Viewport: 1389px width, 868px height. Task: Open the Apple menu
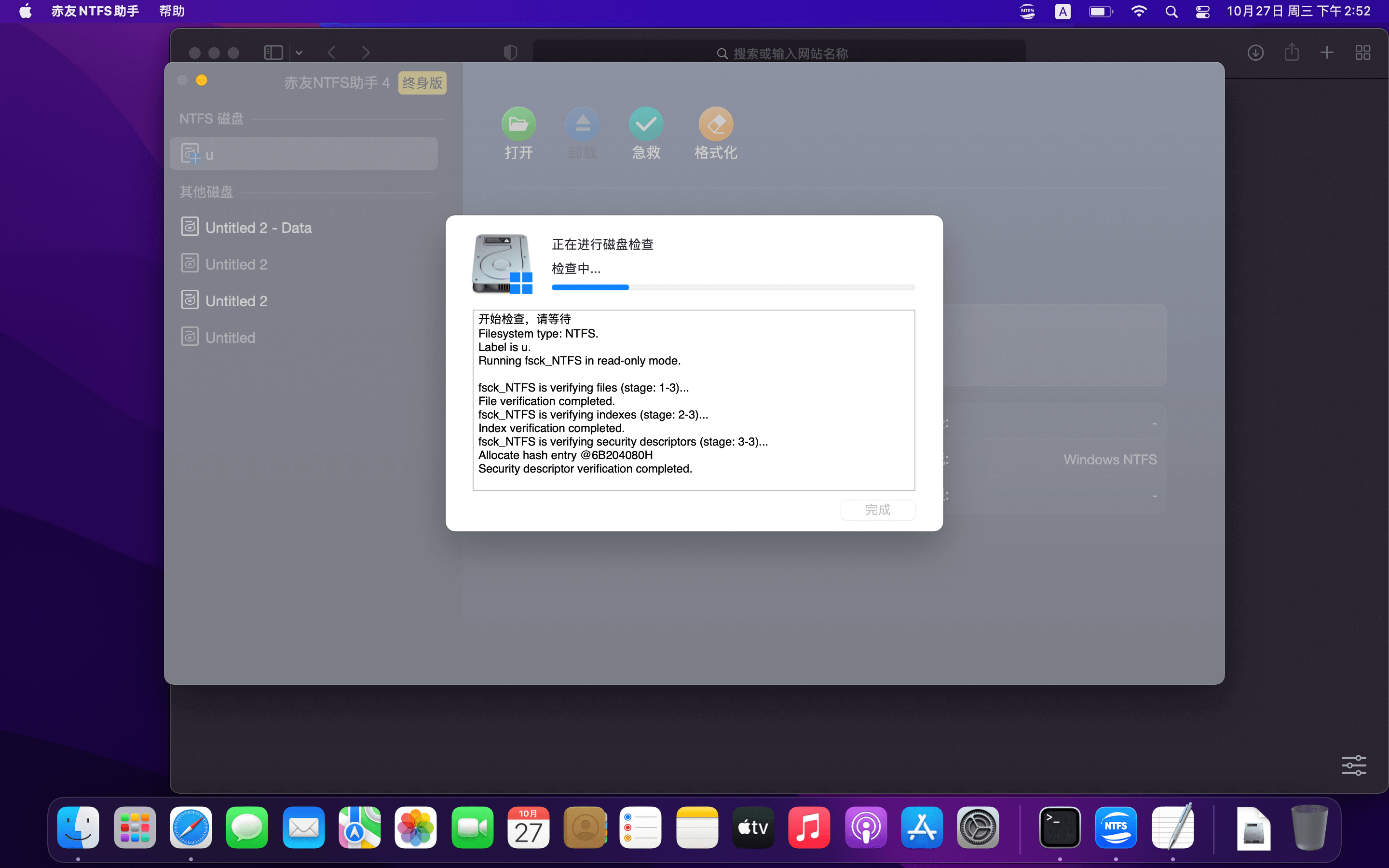(26, 12)
